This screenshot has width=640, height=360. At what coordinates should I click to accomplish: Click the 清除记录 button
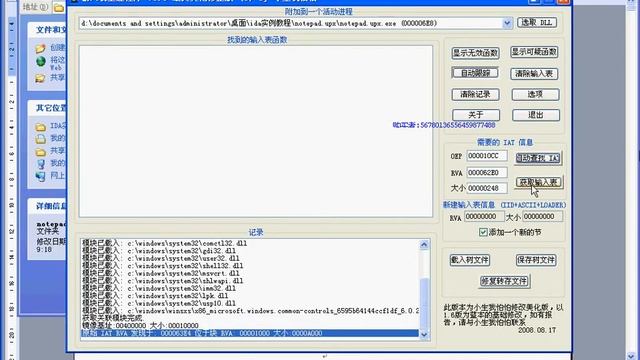(476, 94)
